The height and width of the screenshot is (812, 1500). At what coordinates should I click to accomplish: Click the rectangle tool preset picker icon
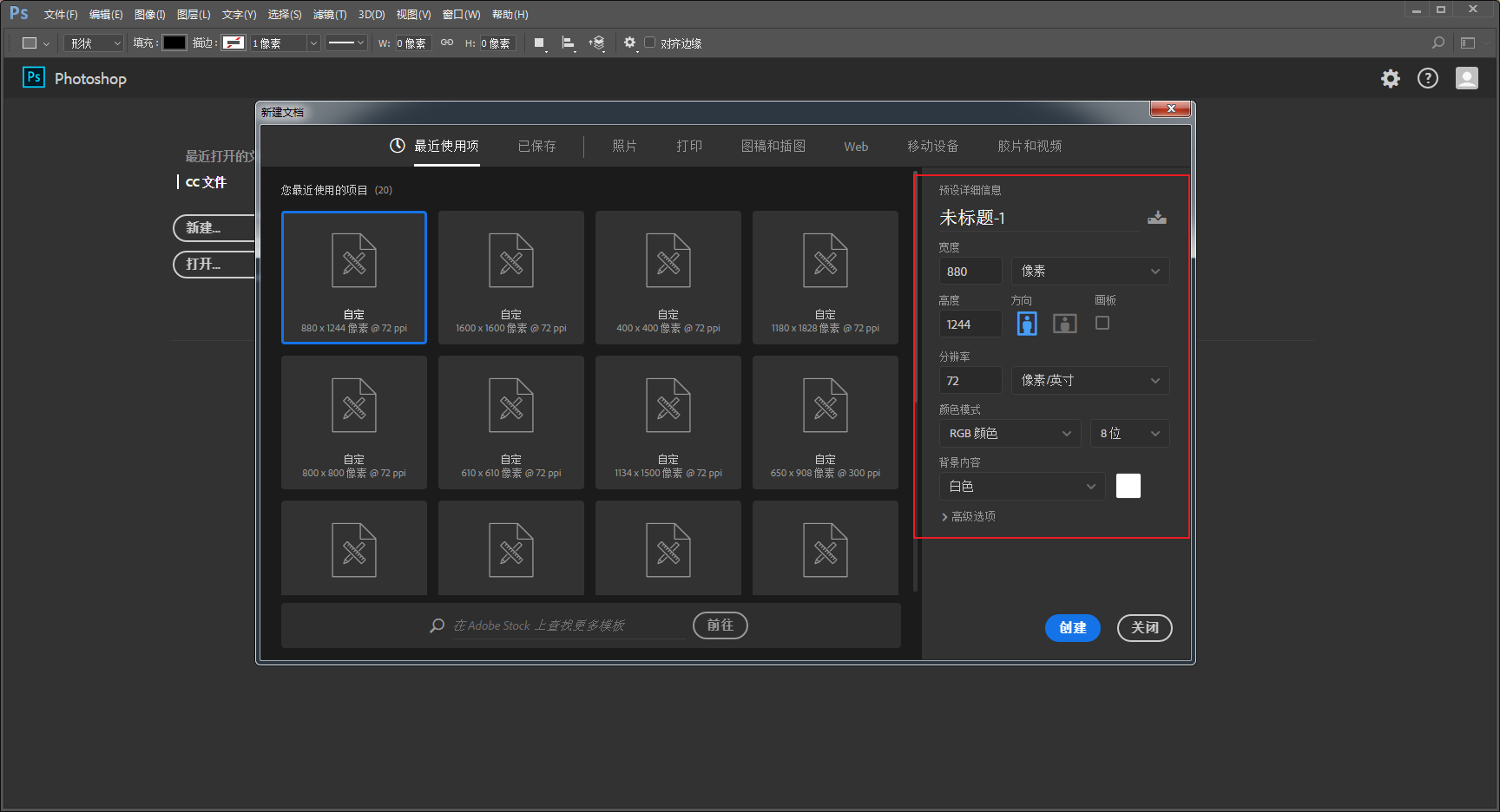35,43
